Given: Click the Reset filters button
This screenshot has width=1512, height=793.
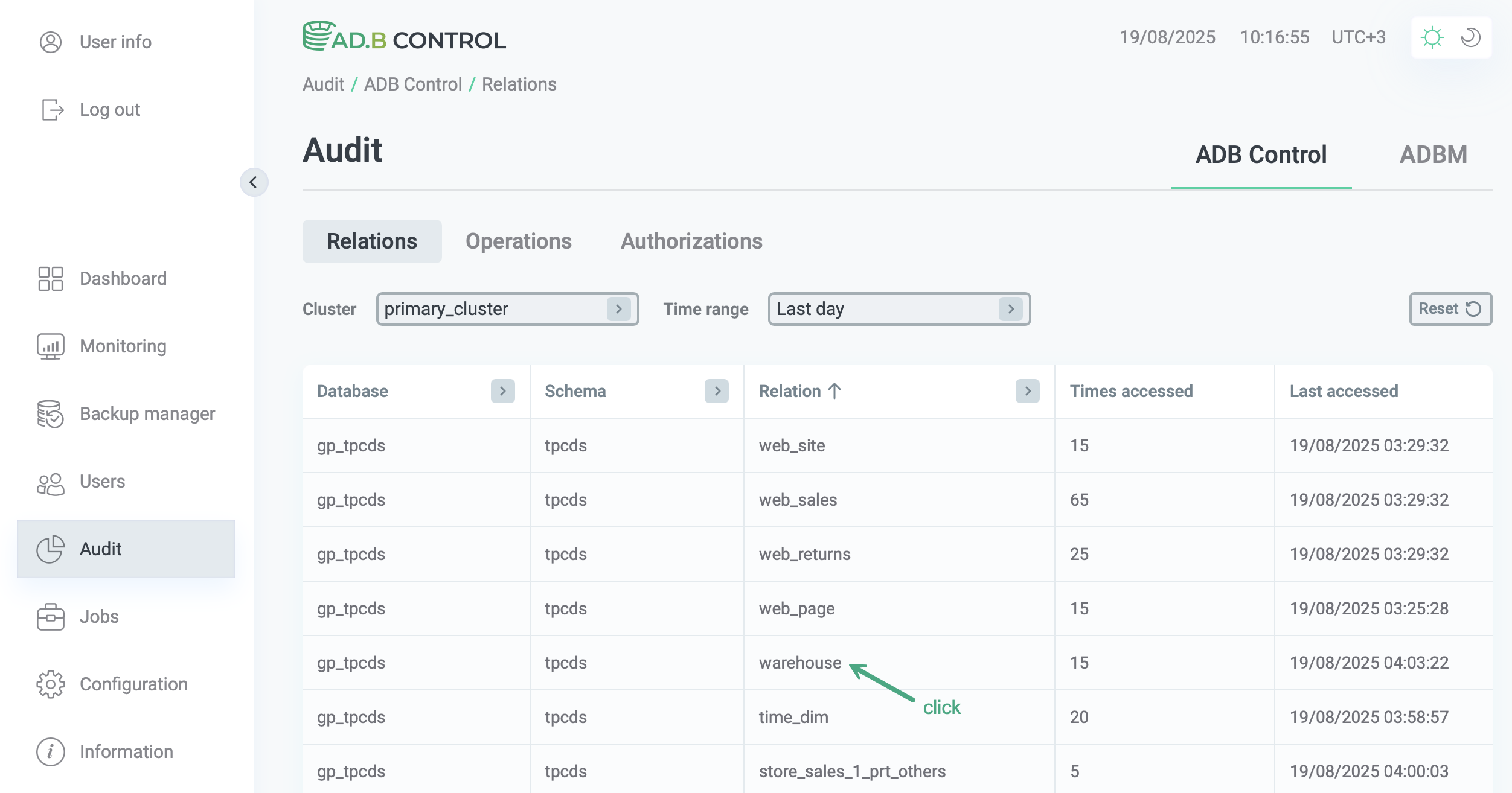Looking at the screenshot, I should [1450, 308].
